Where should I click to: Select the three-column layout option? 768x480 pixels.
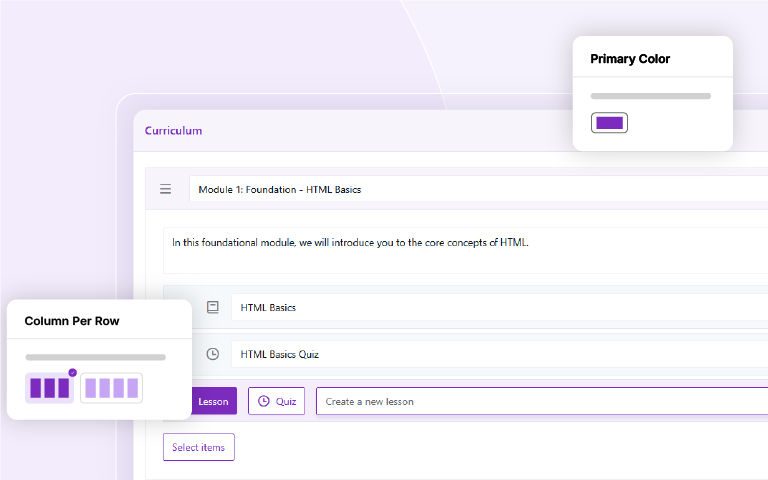(x=49, y=388)
